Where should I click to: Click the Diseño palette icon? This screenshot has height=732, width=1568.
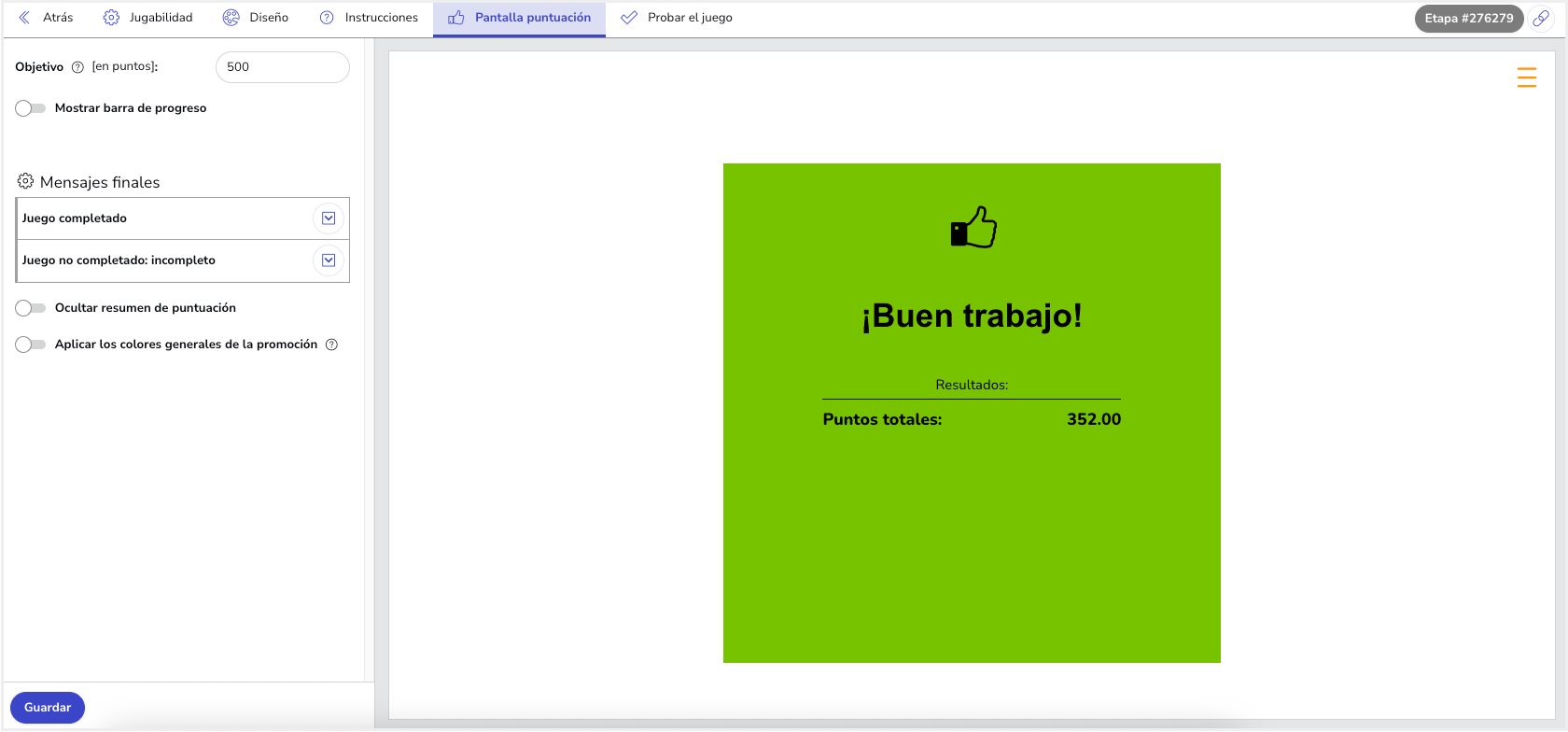(x=231, y=18)
